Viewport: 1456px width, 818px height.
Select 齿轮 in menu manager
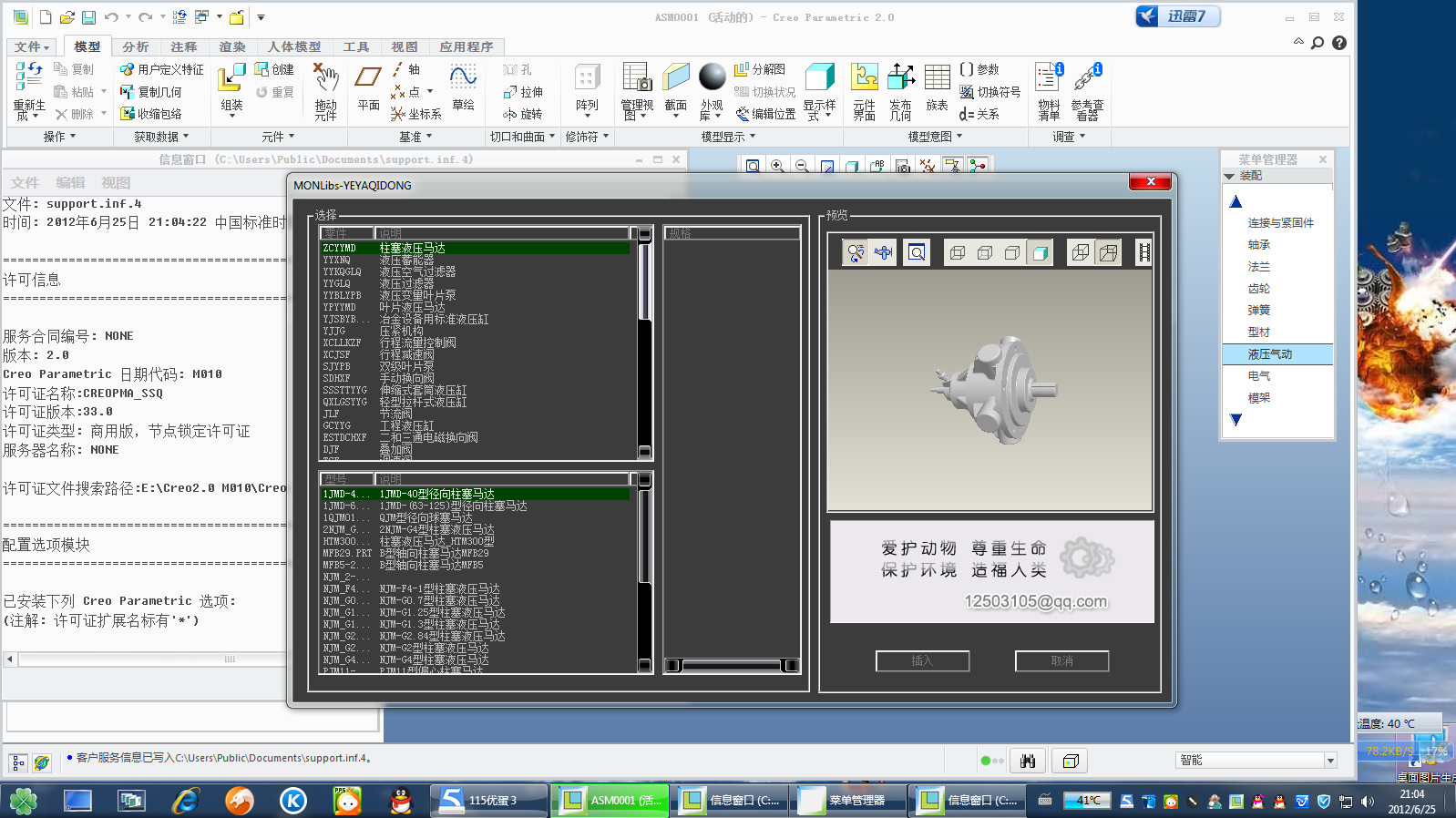click(x=1259, y=288)
